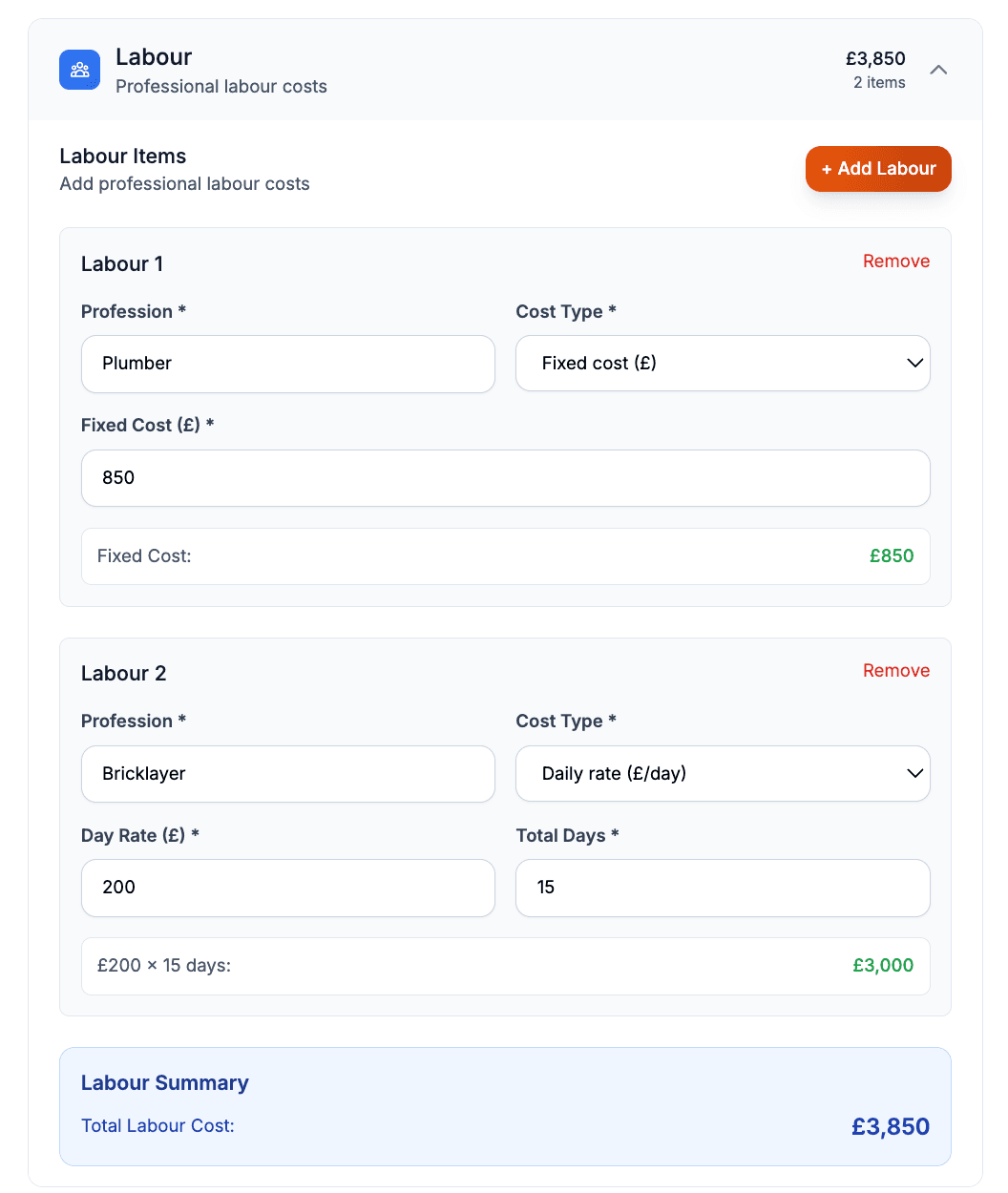Click the Fixed Cost £850 result row
This screenshot has height=1193, width=1008.
point(505,556)
